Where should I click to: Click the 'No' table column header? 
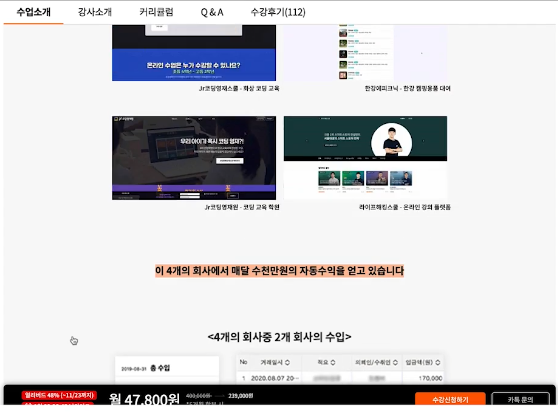243,362
